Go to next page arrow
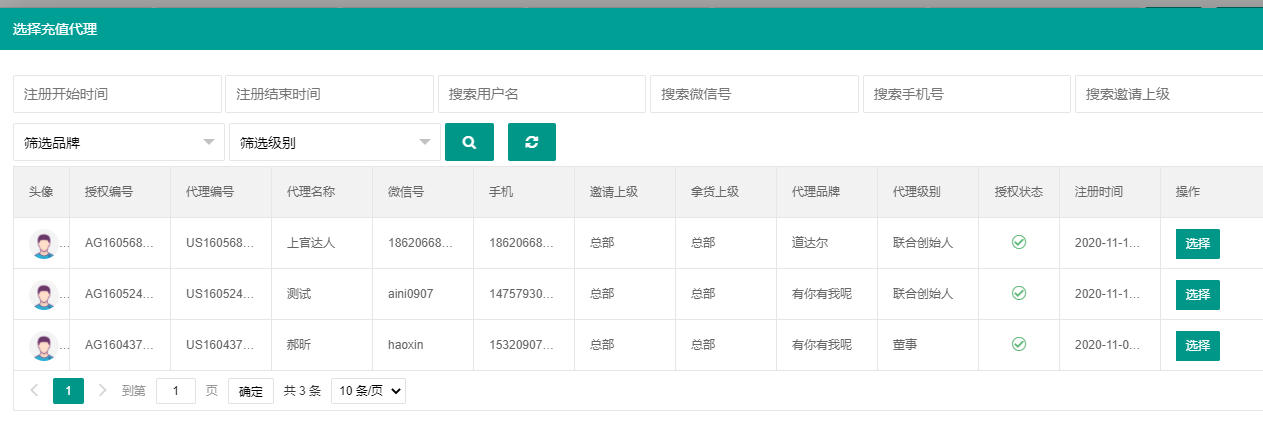 click(x=102, y=391)
